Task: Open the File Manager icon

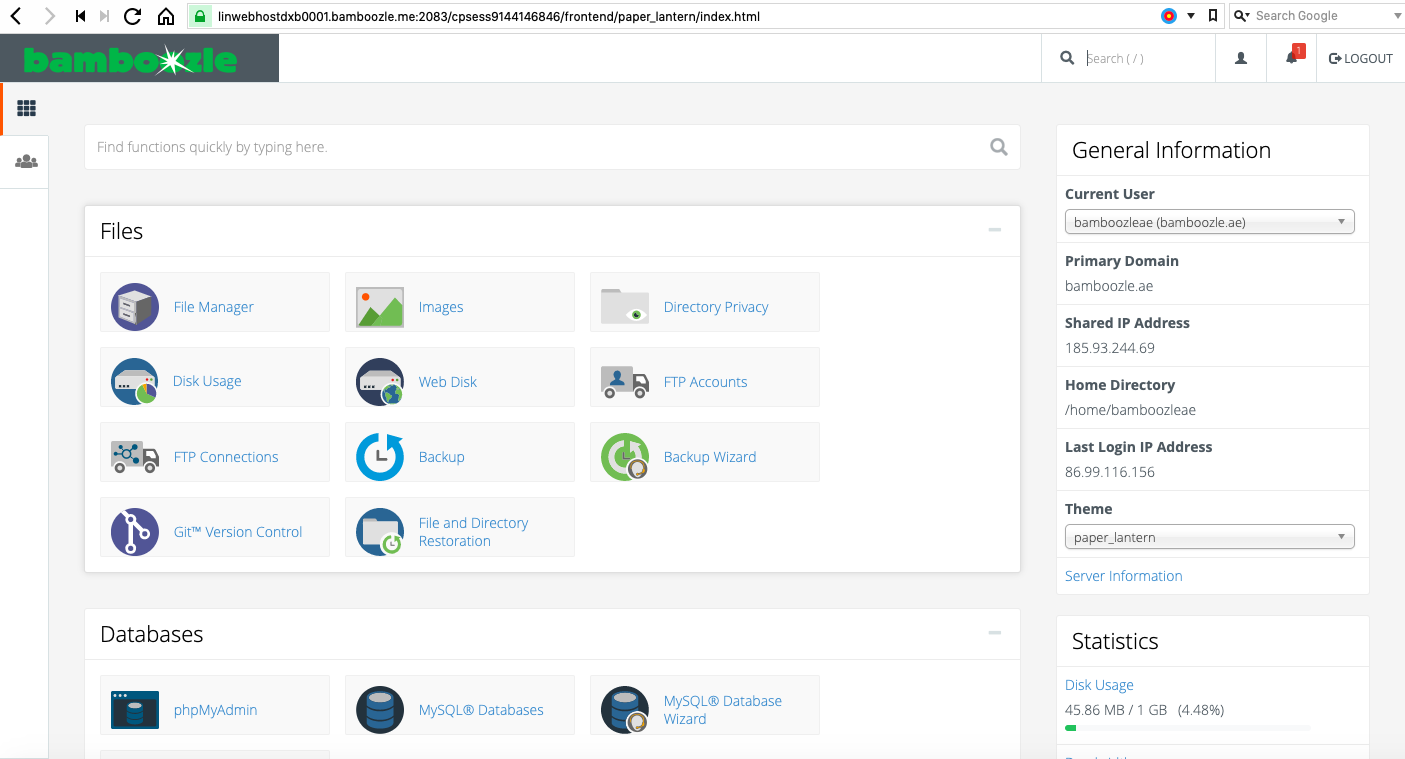Action: 134,307
